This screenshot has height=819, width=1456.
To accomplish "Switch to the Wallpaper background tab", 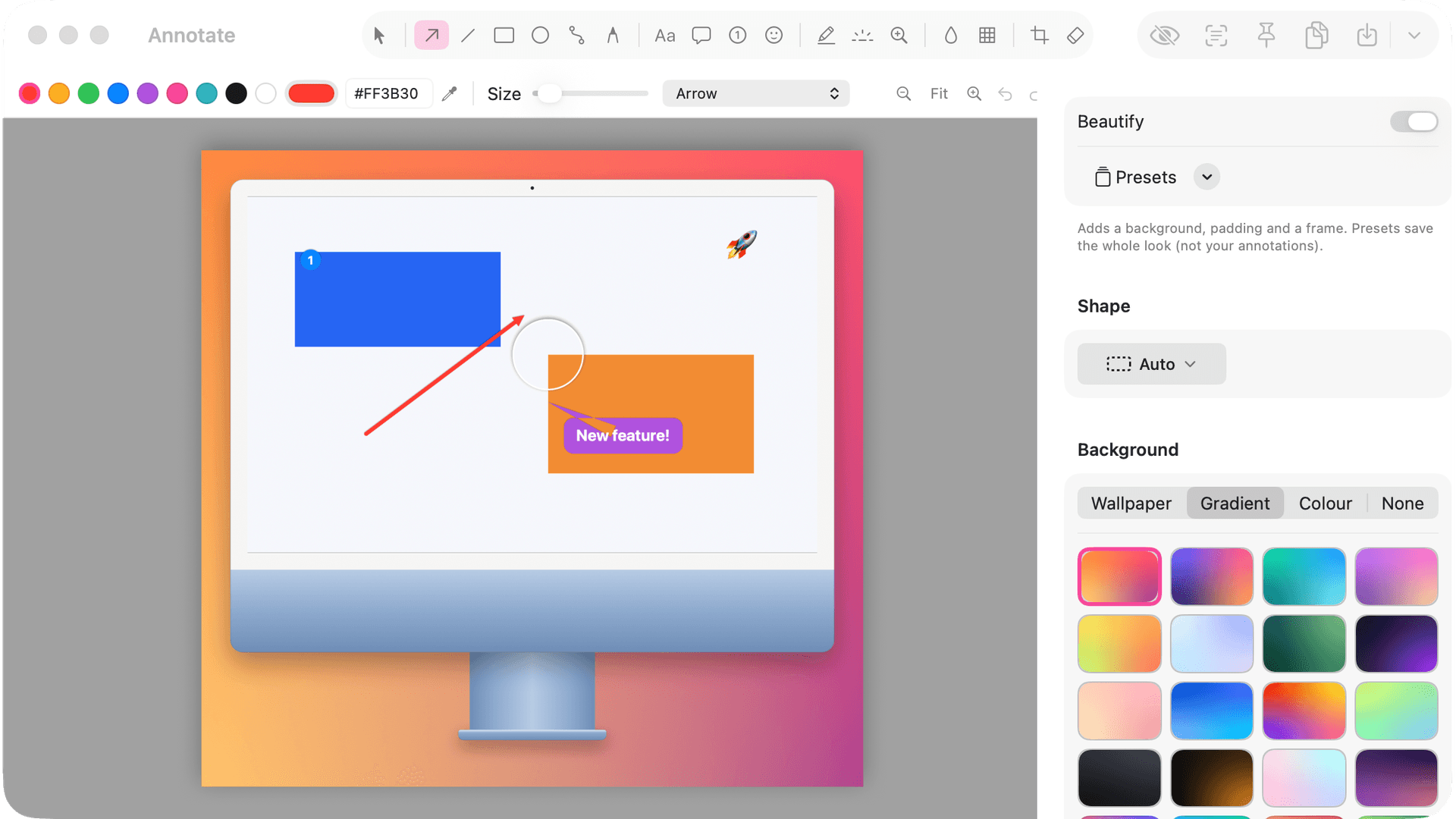I will 1131,504.
